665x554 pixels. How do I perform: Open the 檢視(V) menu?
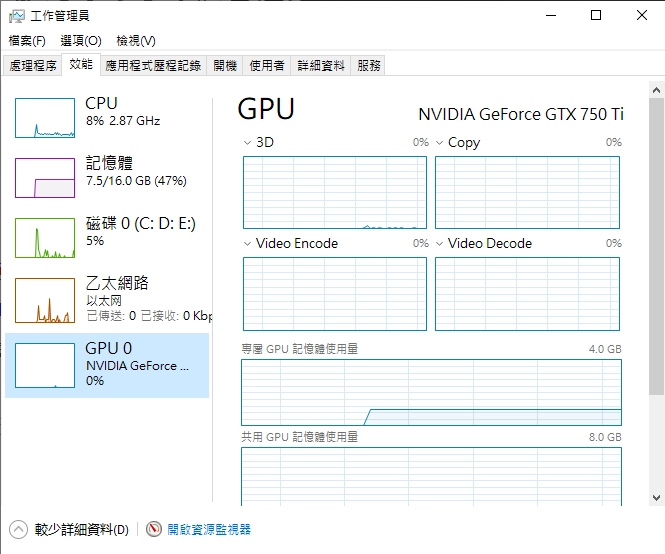(136, 41)
